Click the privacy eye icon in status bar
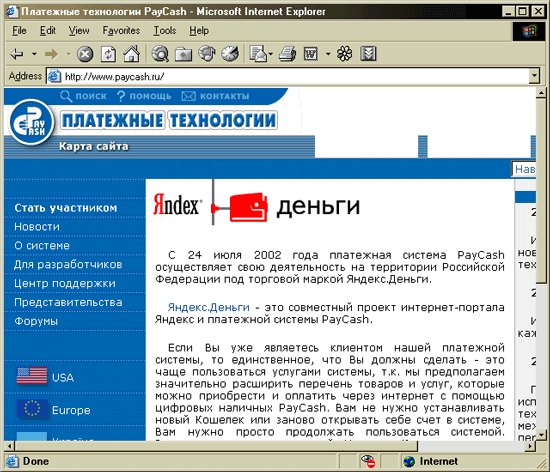 point(368,461)
